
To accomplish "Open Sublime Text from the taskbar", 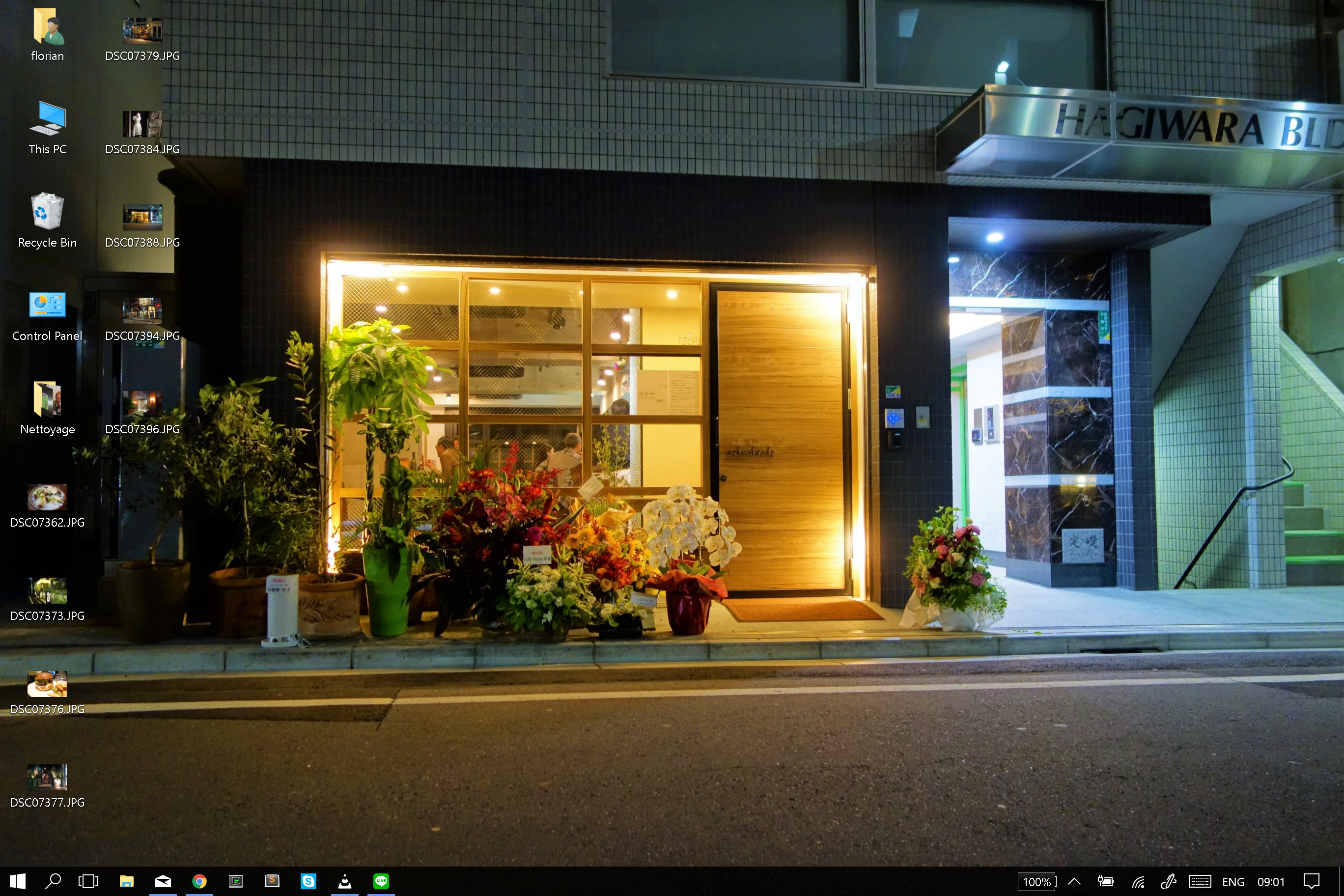I will click(x=272, y=881).
